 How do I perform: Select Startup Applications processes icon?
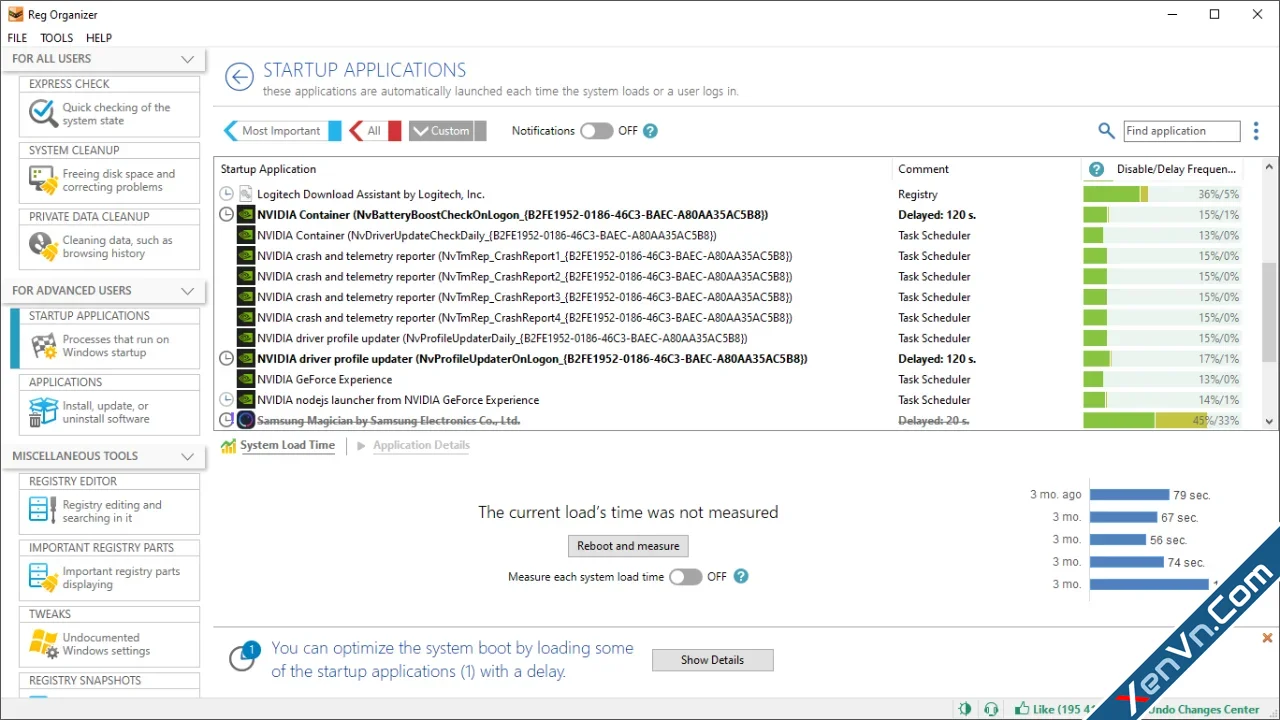point(43,346)
